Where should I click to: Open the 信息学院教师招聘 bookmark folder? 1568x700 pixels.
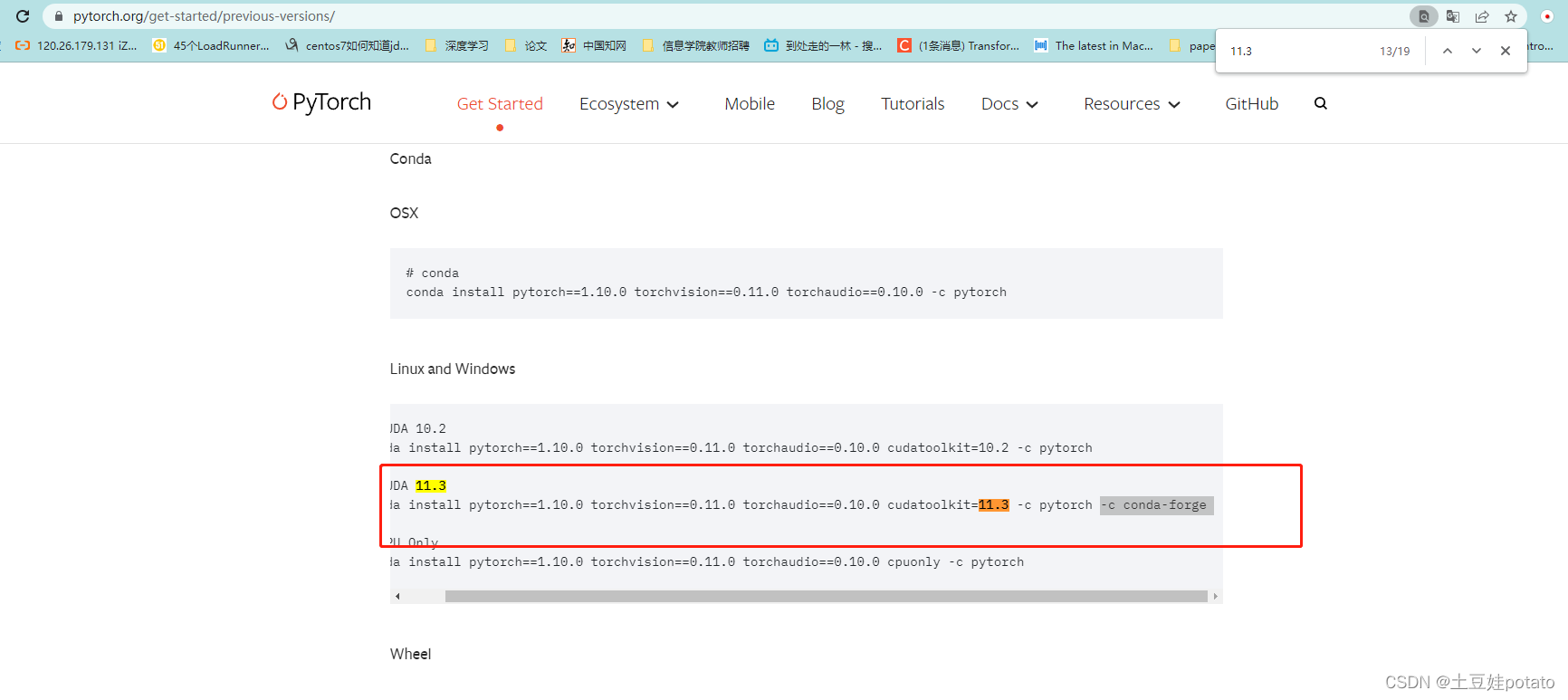click(695, 45)
